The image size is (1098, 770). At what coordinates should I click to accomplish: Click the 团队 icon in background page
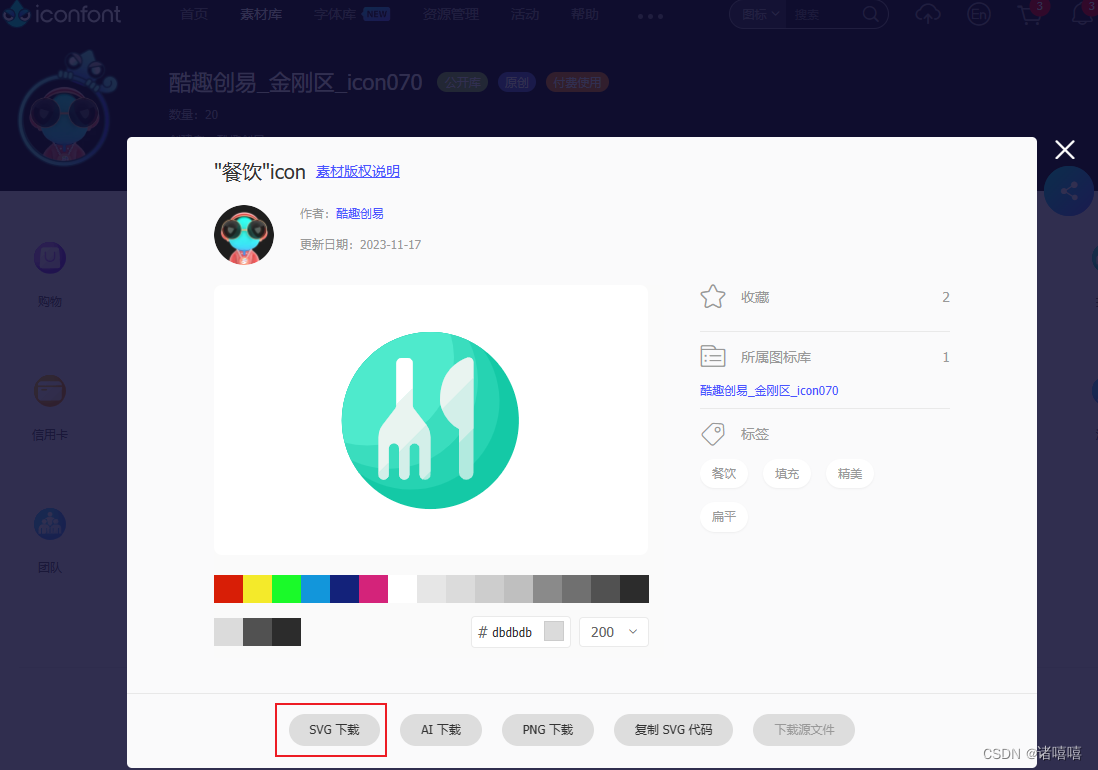pos(50,524)
